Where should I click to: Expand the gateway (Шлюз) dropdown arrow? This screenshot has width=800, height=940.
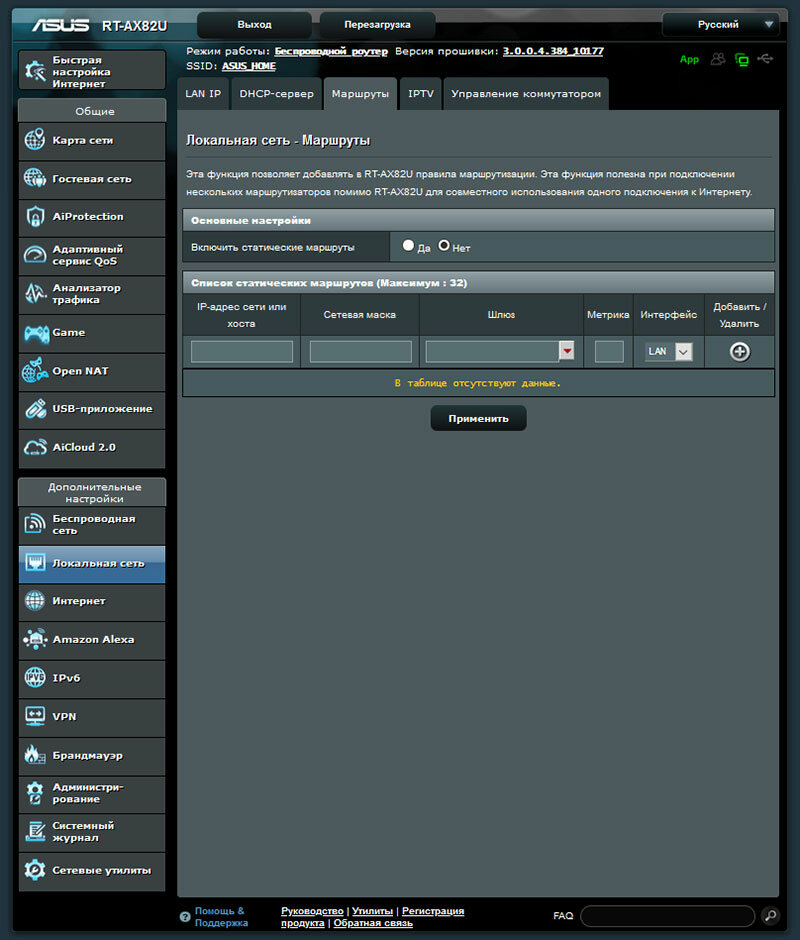pos(567,351)
